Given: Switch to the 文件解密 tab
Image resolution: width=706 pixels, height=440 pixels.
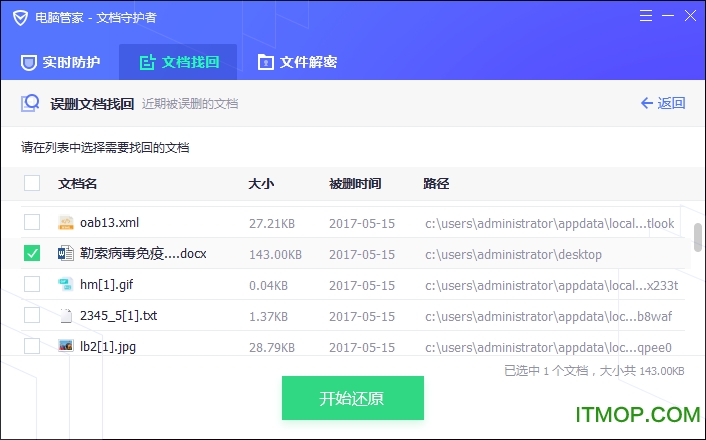Looking at the screenshot, I should click(297, 62).
